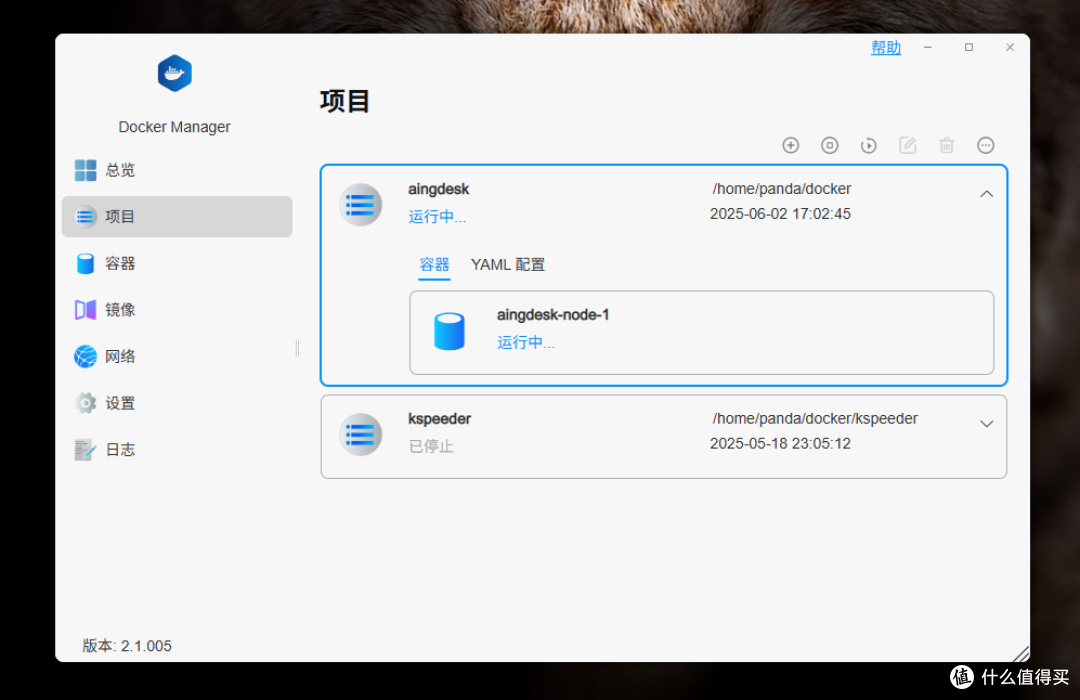Click the 镜像 purple icon
Viewport: 1080px width, 700px height.
(x=85, y=309)
